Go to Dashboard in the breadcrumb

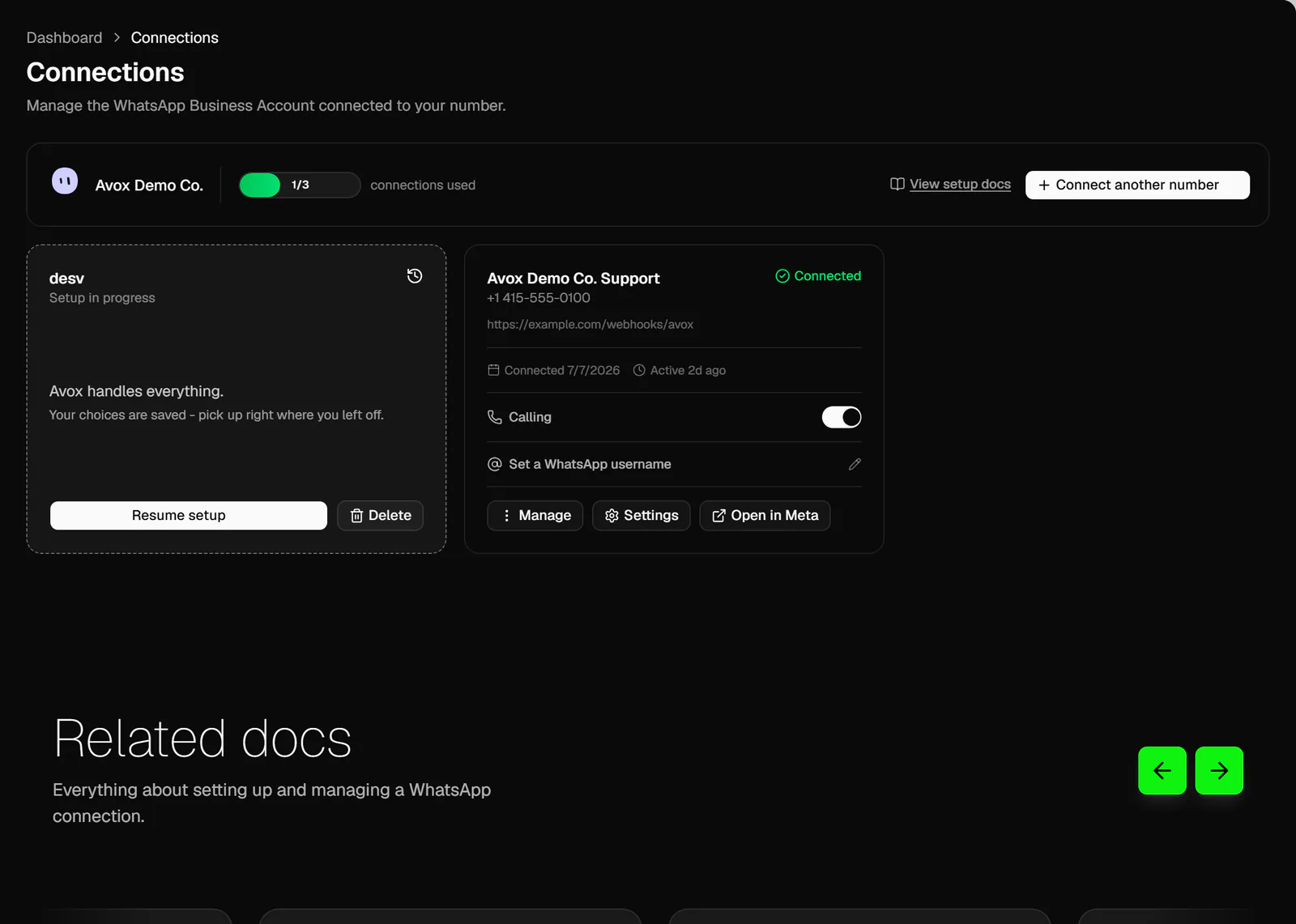[x=64, y=38]
